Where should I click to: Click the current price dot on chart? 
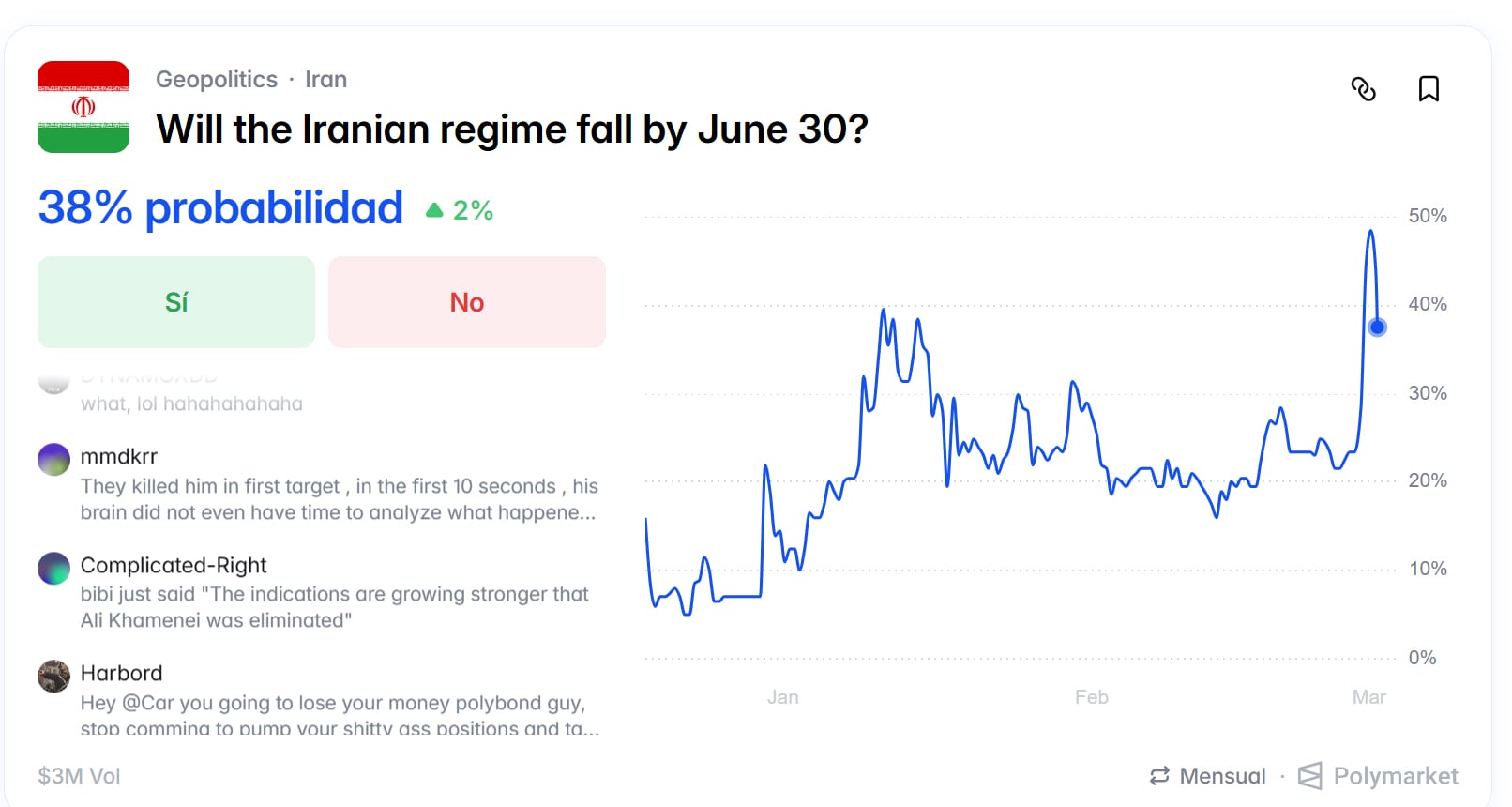point(1377,327)
